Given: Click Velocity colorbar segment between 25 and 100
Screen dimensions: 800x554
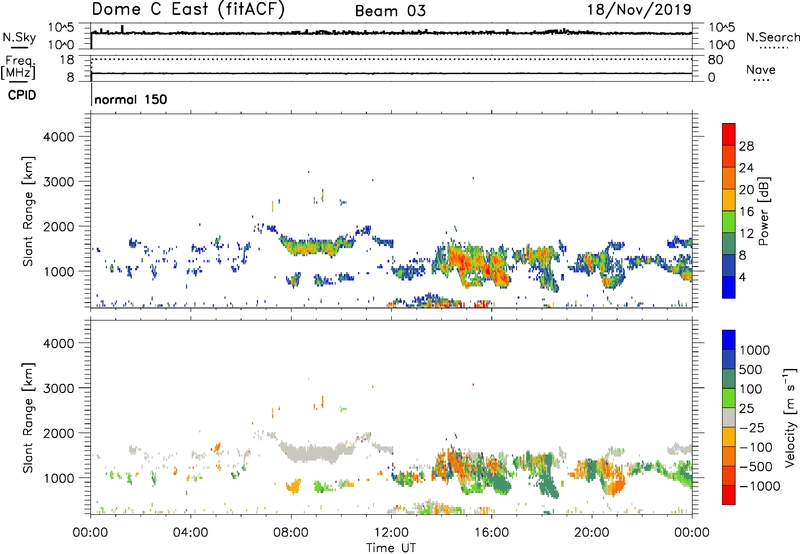Looking at the screenshot, I should click(x=729, y=398).
